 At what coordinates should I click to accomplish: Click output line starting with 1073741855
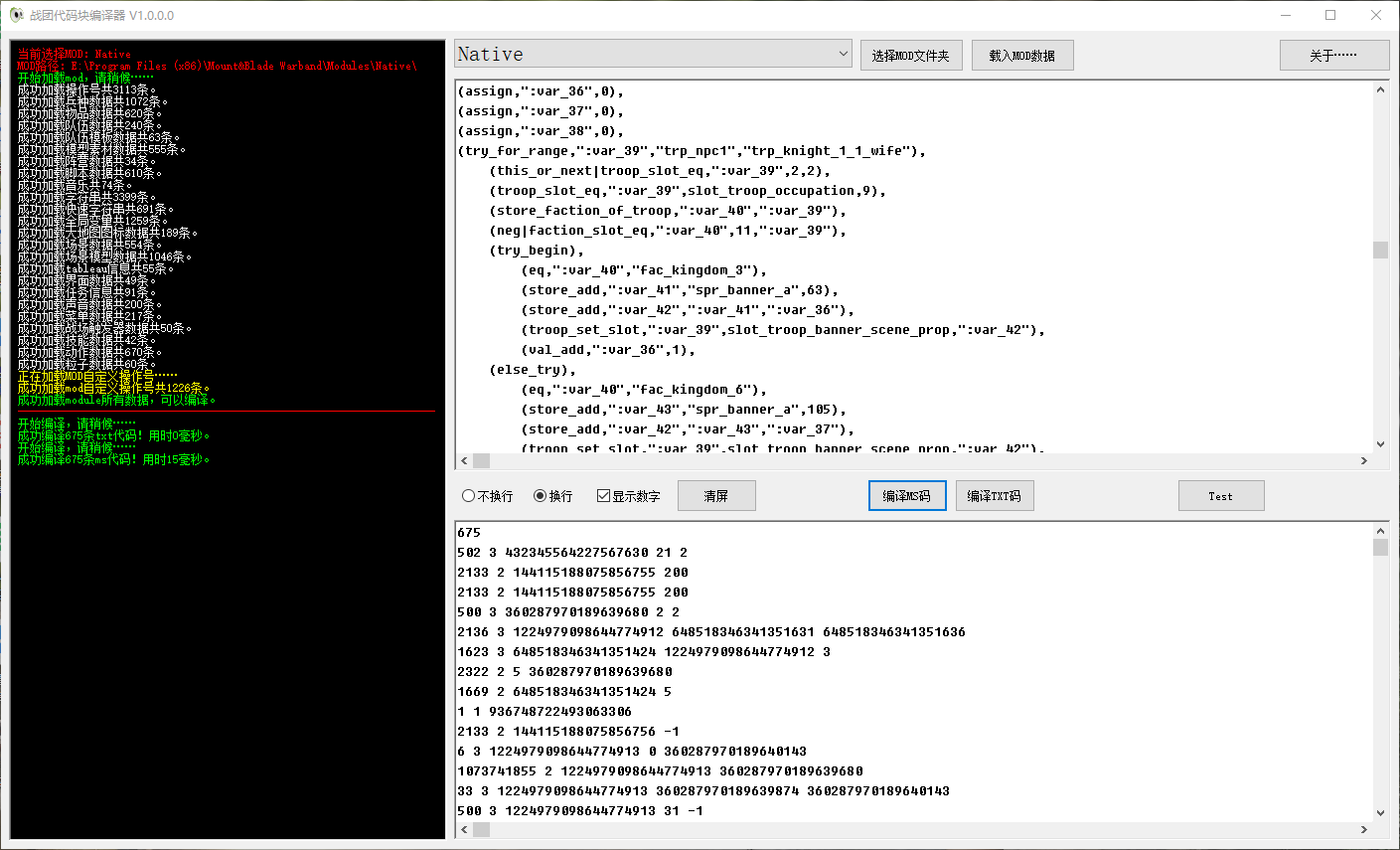660,771
